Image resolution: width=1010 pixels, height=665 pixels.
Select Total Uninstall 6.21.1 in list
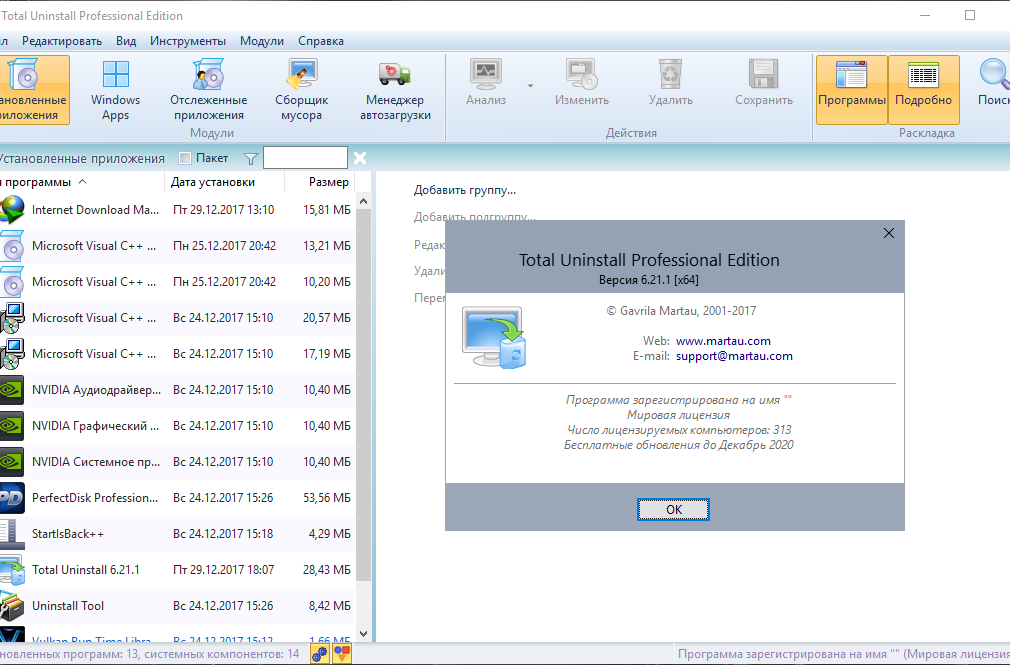(x=86, y=570)
